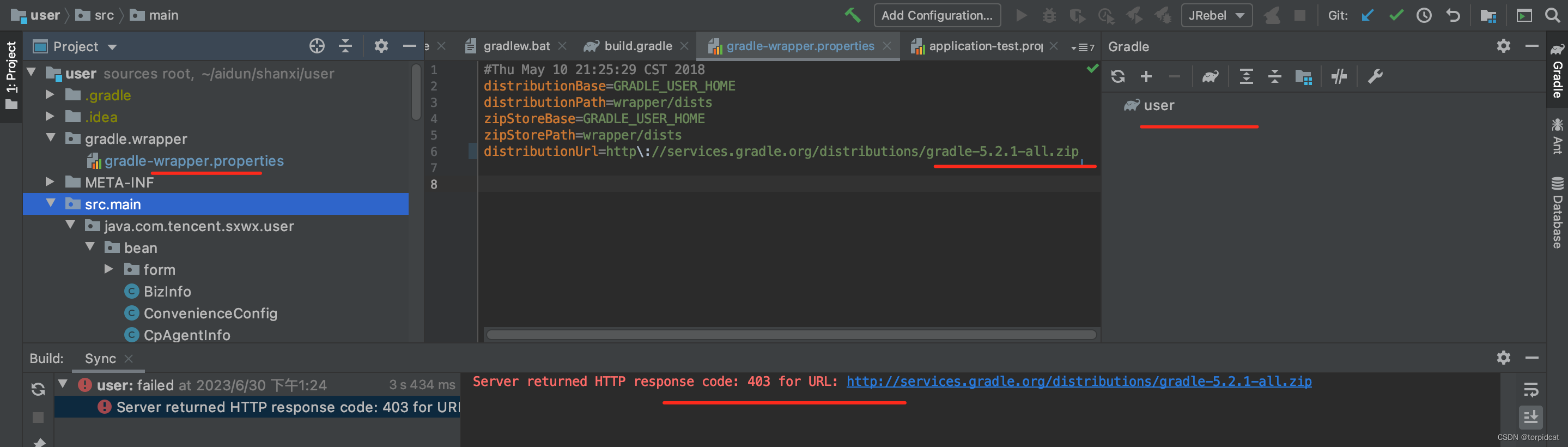This screenshot has height=447, width=1568.
Task: Switch to application-test.properties tab
Action: click(x=985, y=46)
